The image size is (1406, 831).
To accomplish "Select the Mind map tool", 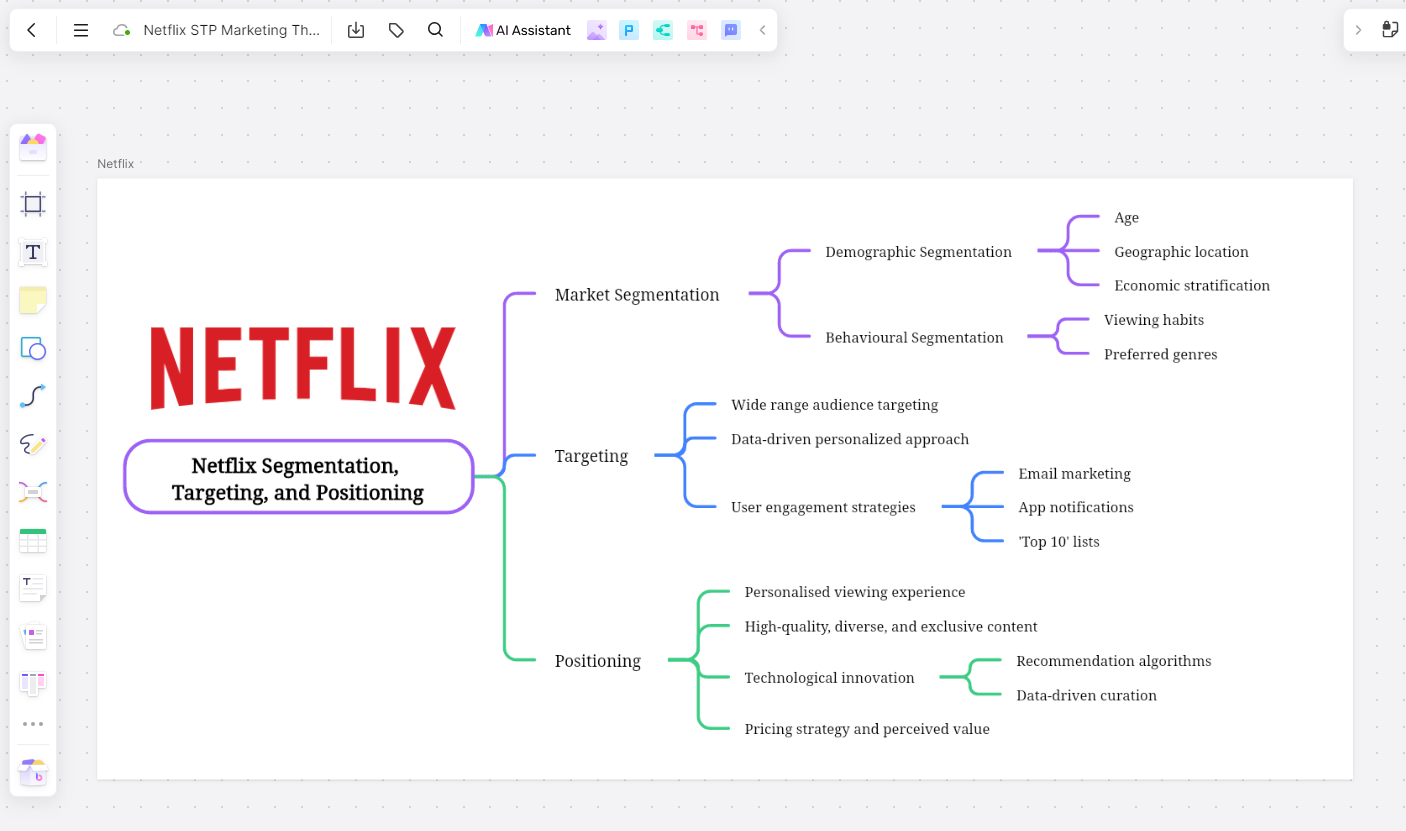I will click(x=33, y=492).
